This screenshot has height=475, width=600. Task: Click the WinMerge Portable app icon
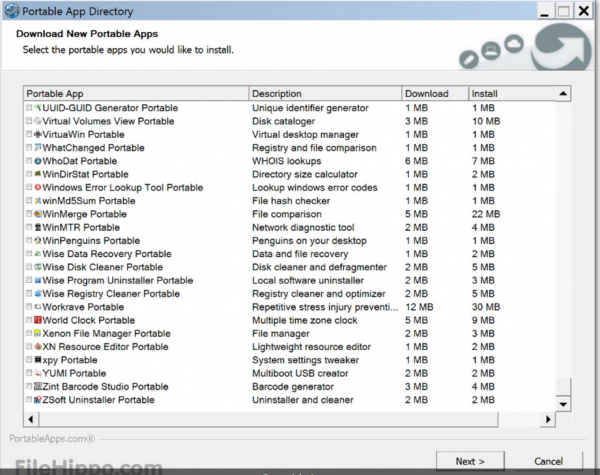[x=38, y=214]
